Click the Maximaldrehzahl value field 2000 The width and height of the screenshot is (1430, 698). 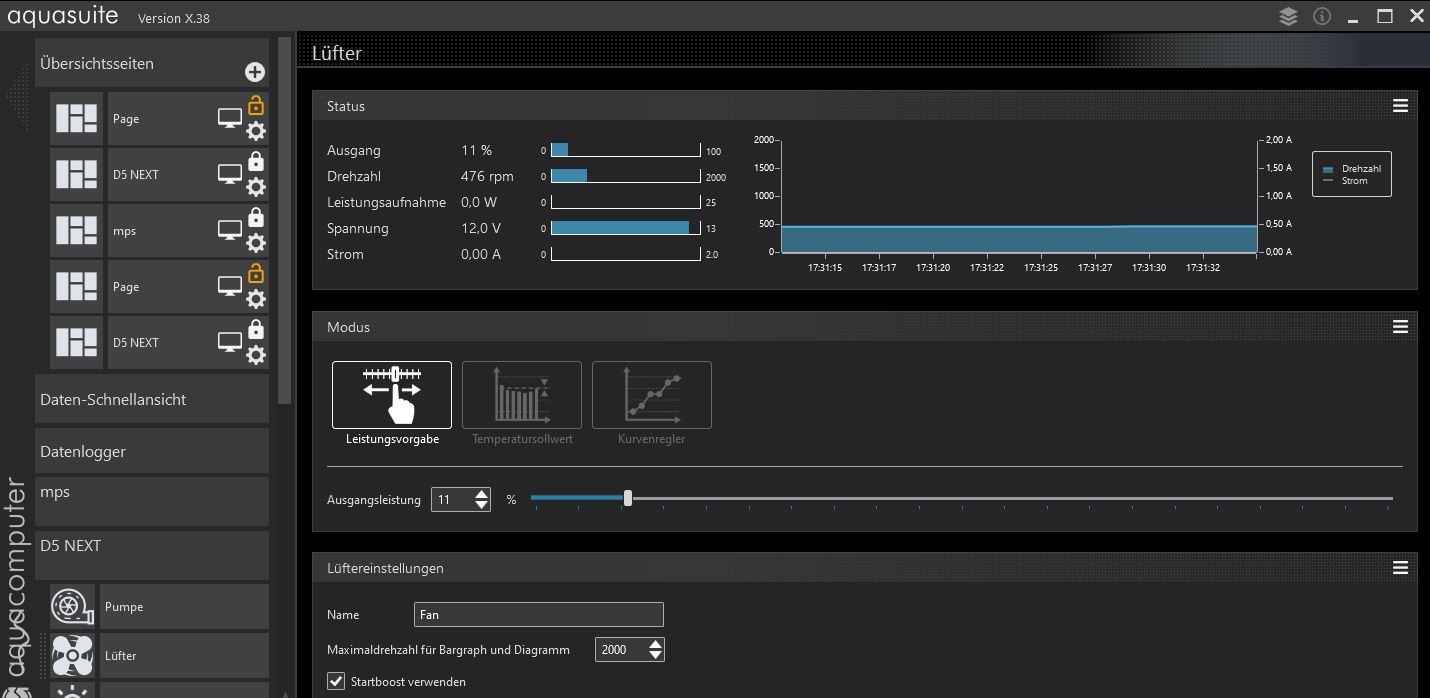click(621, 650)
